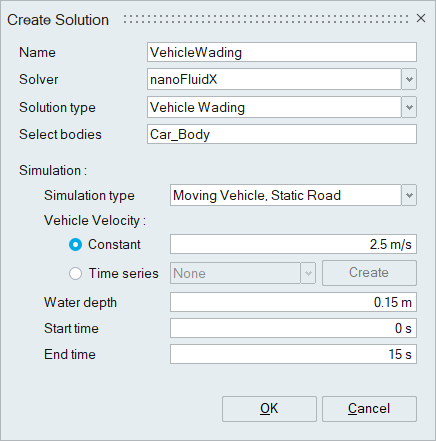
Task: Click the Vehicle Wading solution type box
Action: tap(274, 107)
